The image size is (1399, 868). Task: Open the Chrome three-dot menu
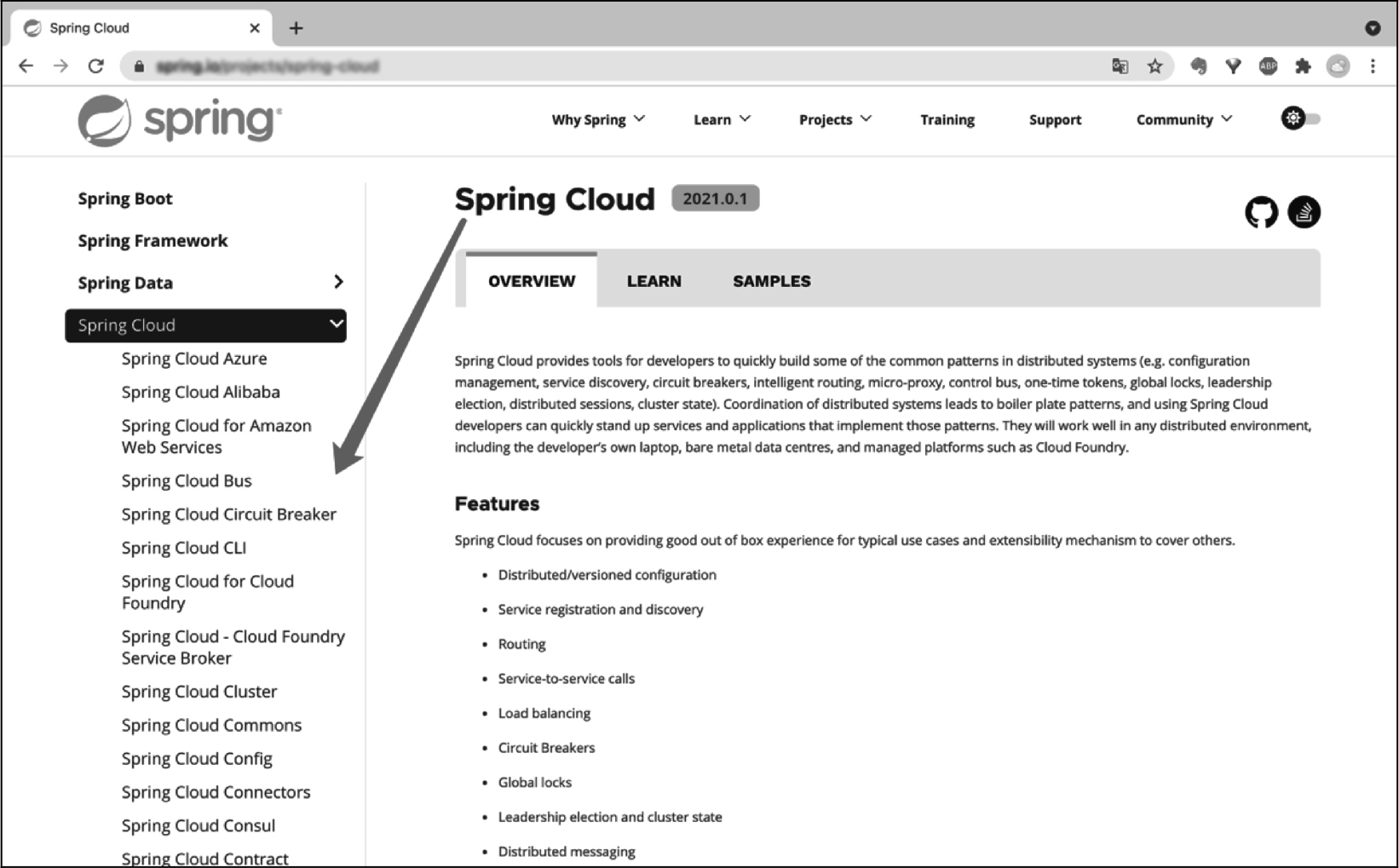1373,66
